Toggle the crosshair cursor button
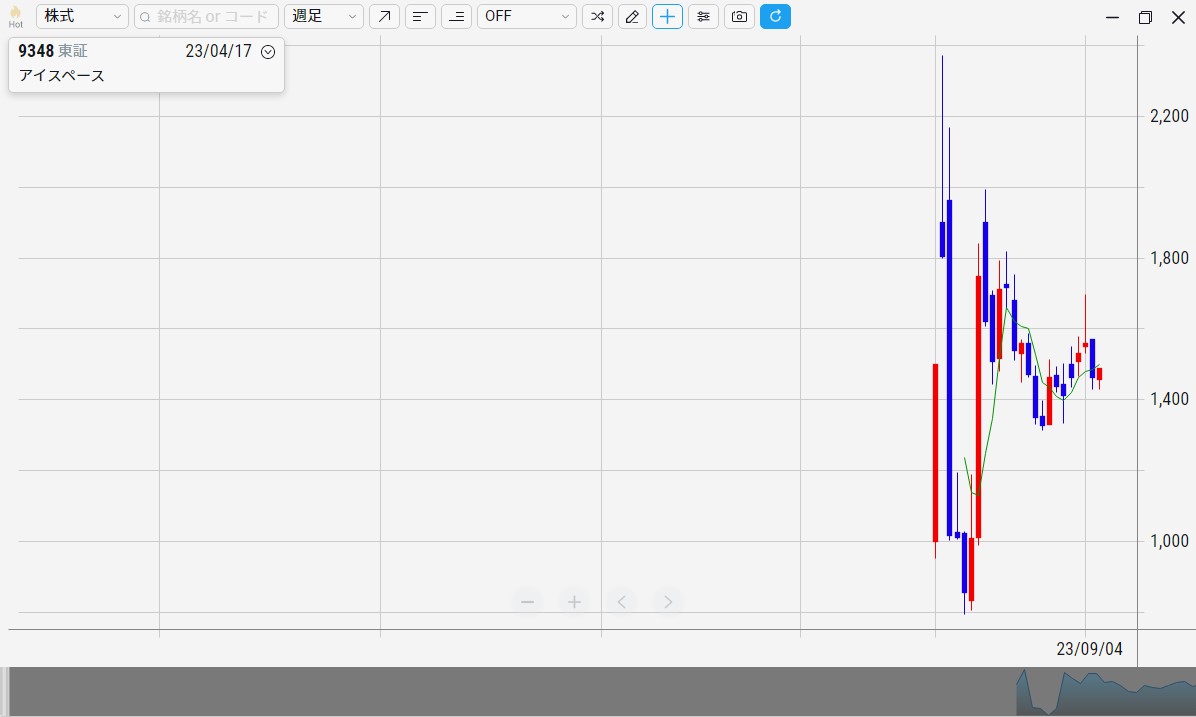Screen dimensions: 1196x717 click(x=667, y=17)
